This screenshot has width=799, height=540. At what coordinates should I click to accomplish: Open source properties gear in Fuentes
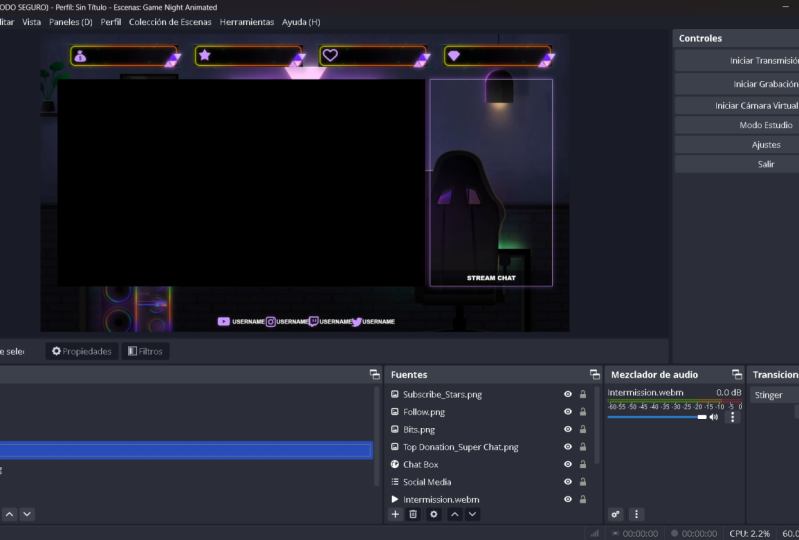[434, 514]
